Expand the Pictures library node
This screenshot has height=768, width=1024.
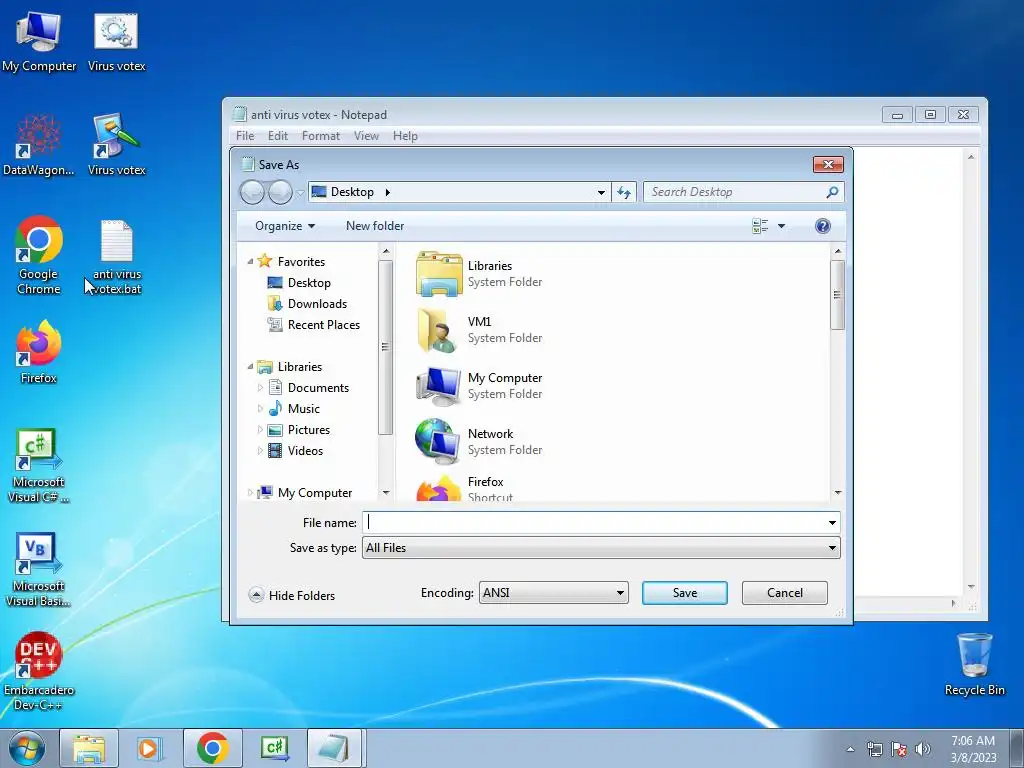(x=260, y=430)
